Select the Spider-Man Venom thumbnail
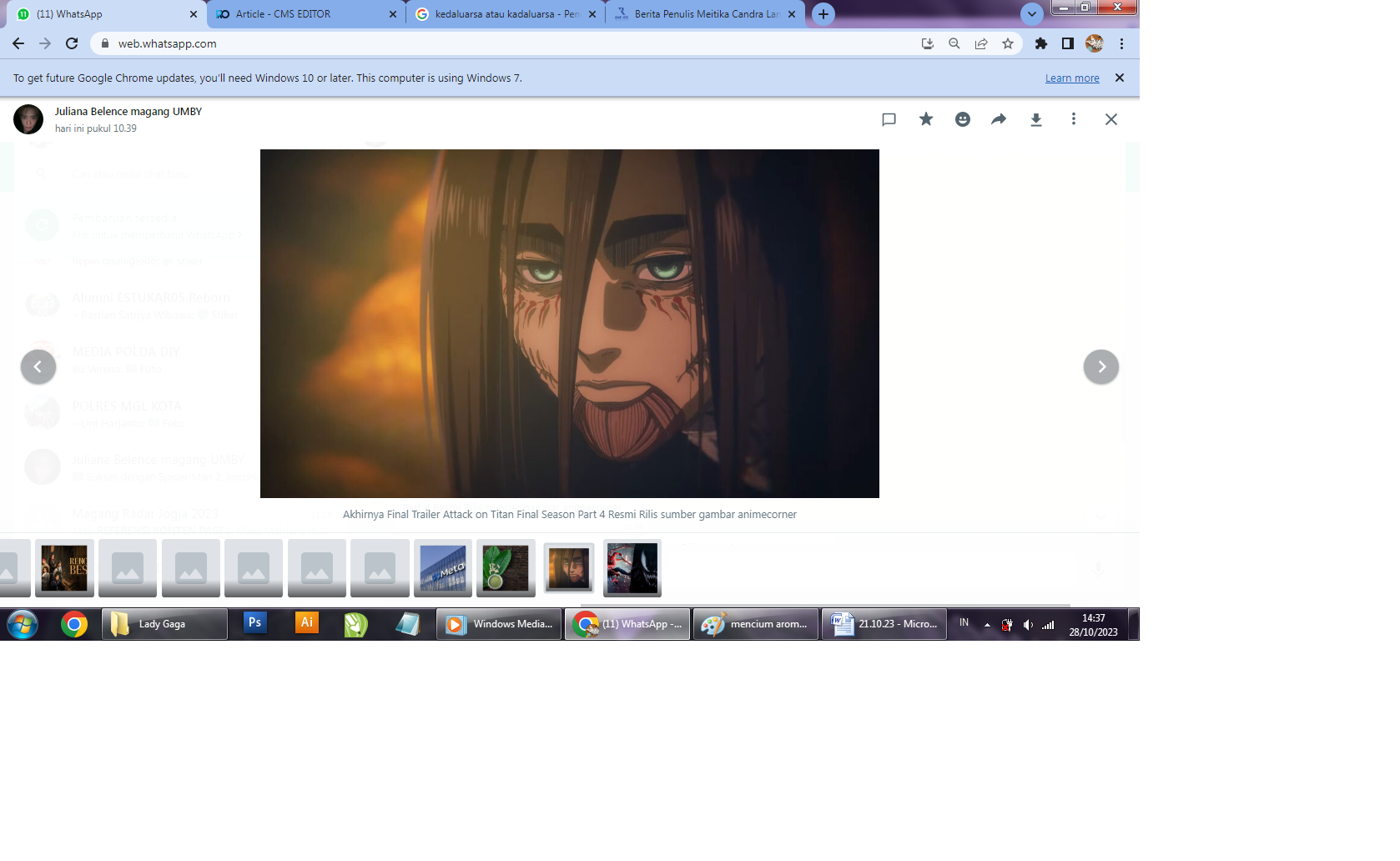1400x861 pixels. tap(632, 568)
